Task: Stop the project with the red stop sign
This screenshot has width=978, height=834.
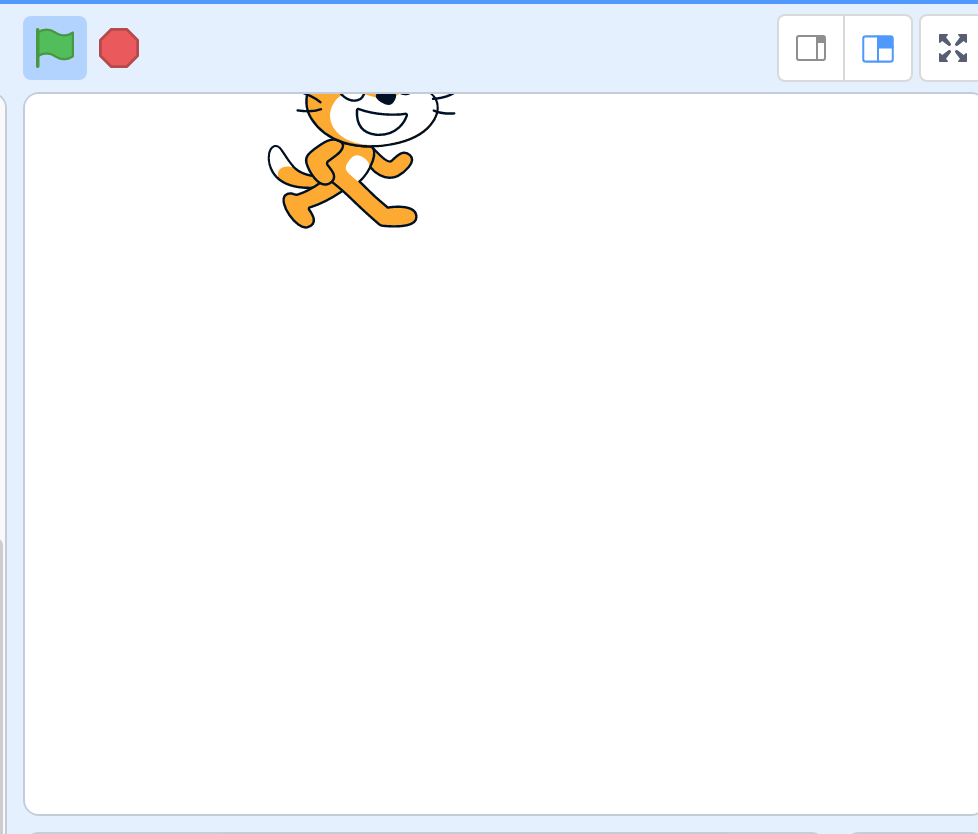Action: 119,48
